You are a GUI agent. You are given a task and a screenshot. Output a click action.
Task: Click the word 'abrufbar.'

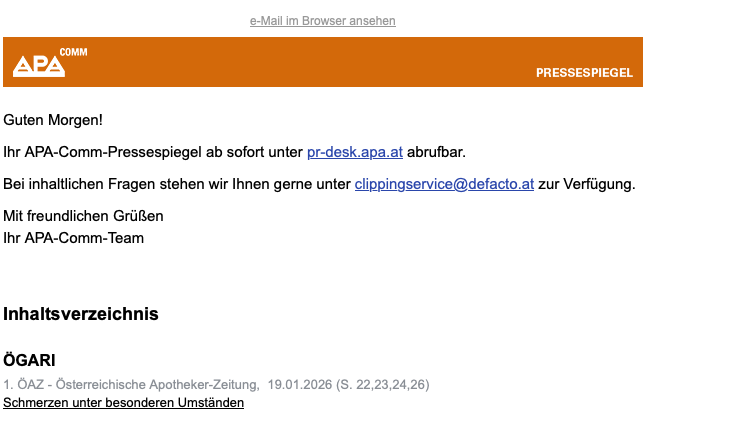[x=436, y=152]
